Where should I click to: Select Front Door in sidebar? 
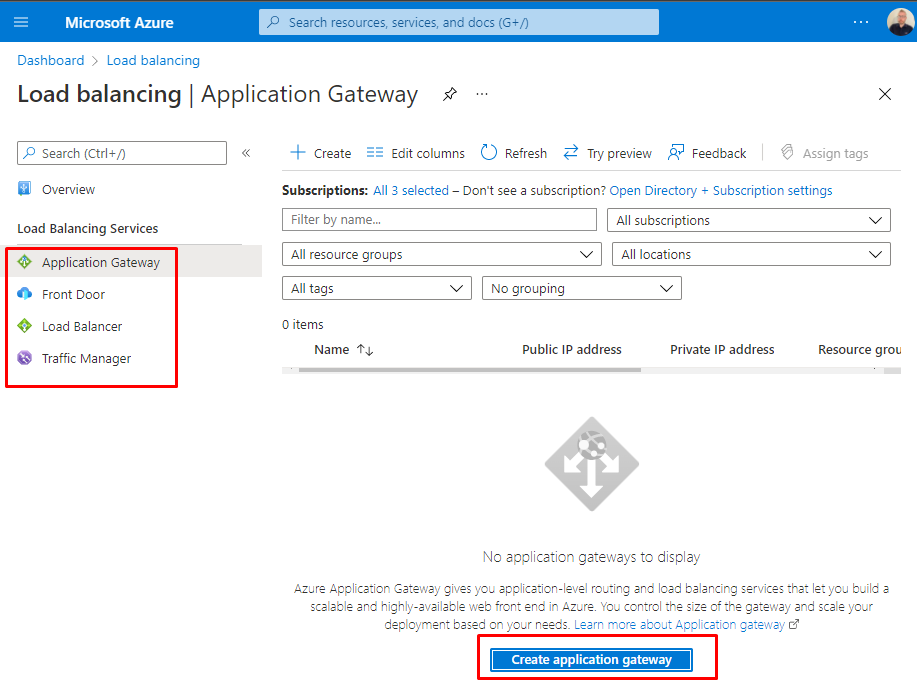(x=73, y=294)
